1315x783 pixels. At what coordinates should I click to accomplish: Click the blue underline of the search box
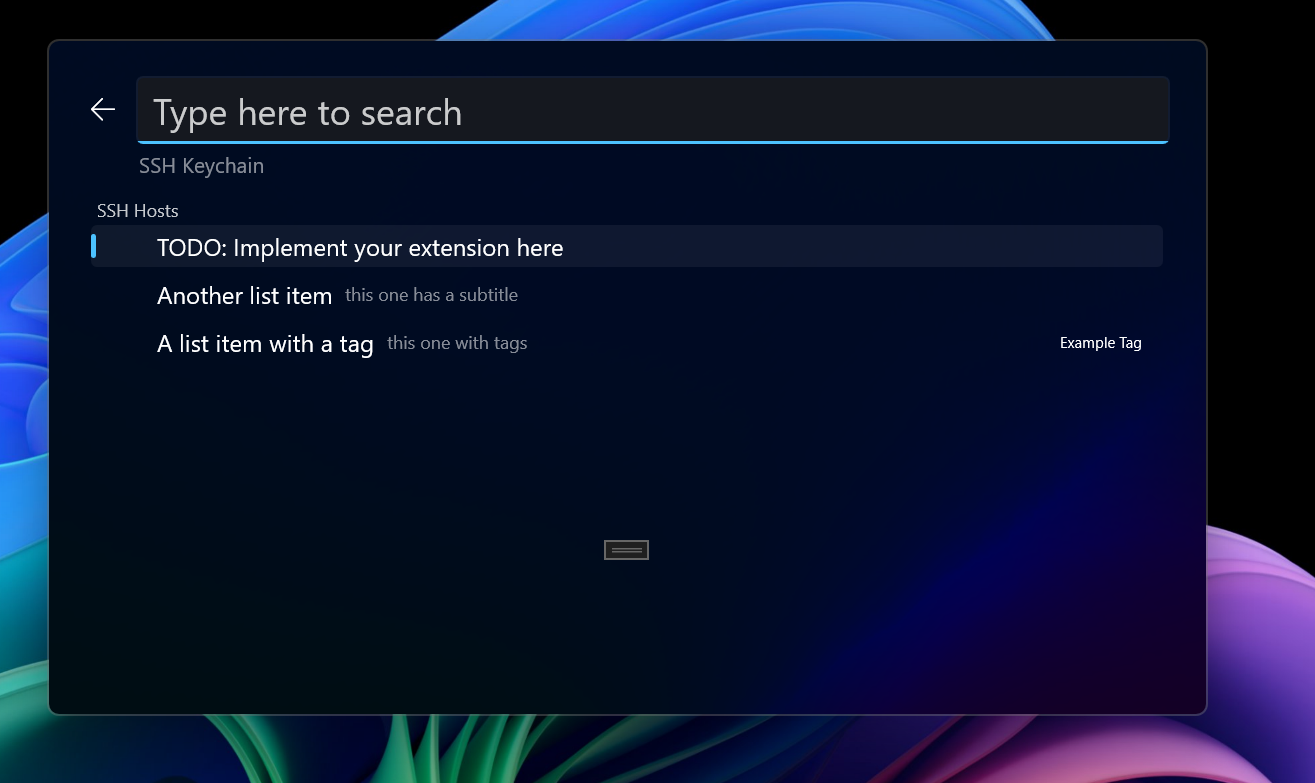pyautogui.click(x=650, y=142)
